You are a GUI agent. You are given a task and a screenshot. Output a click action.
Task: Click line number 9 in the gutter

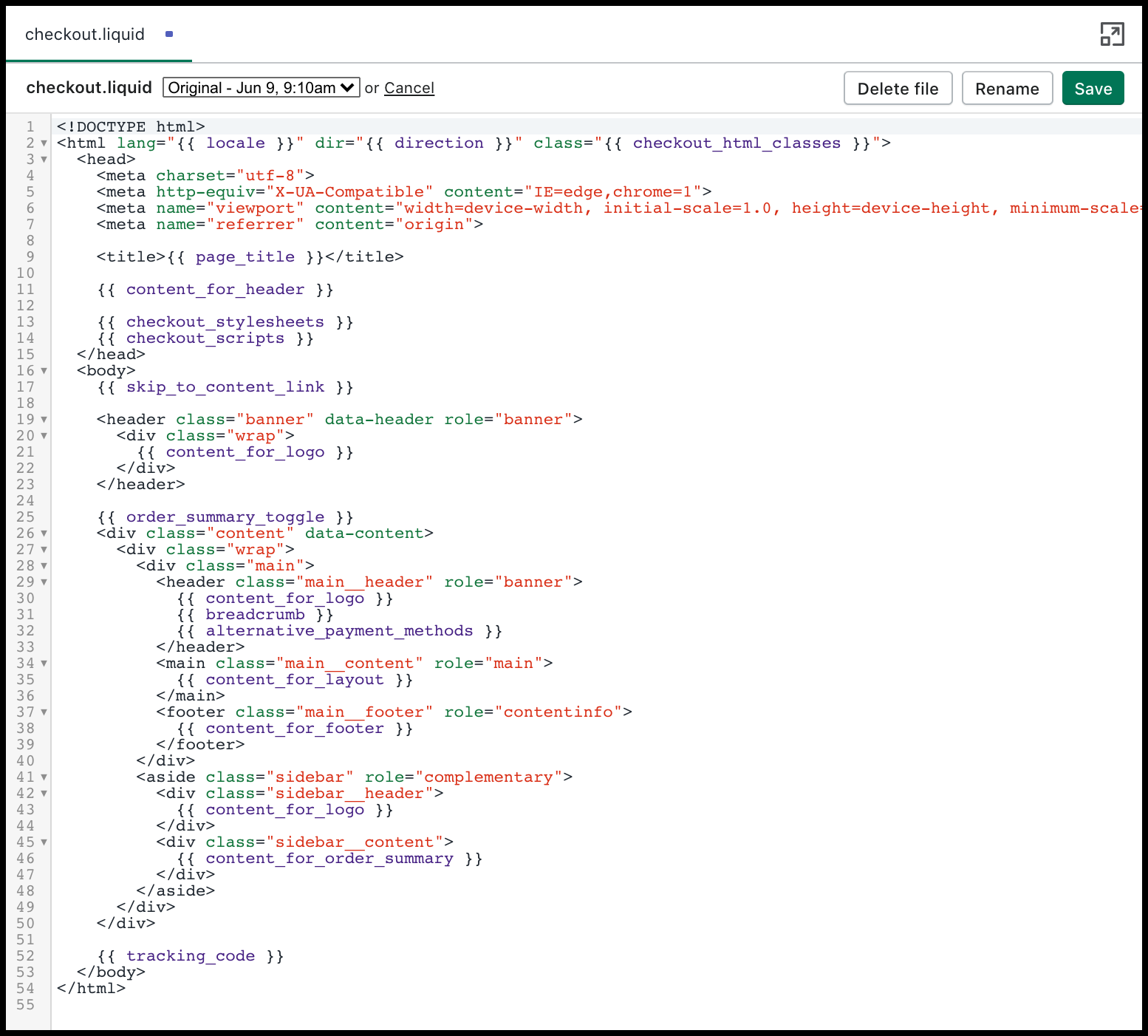click(30, 257)
